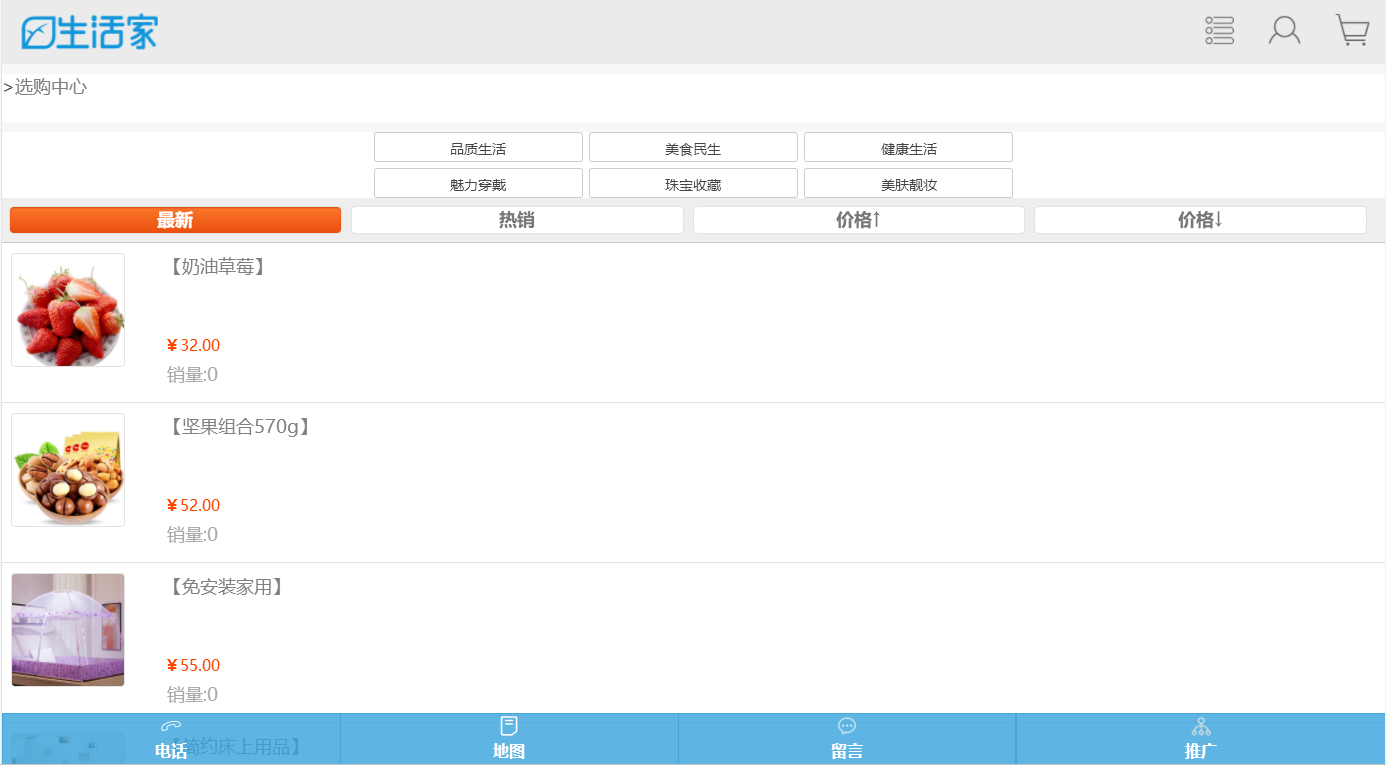Select the 魅力穿戴 category button
The width and height of the screenshot is (1386, 765).
478,184
